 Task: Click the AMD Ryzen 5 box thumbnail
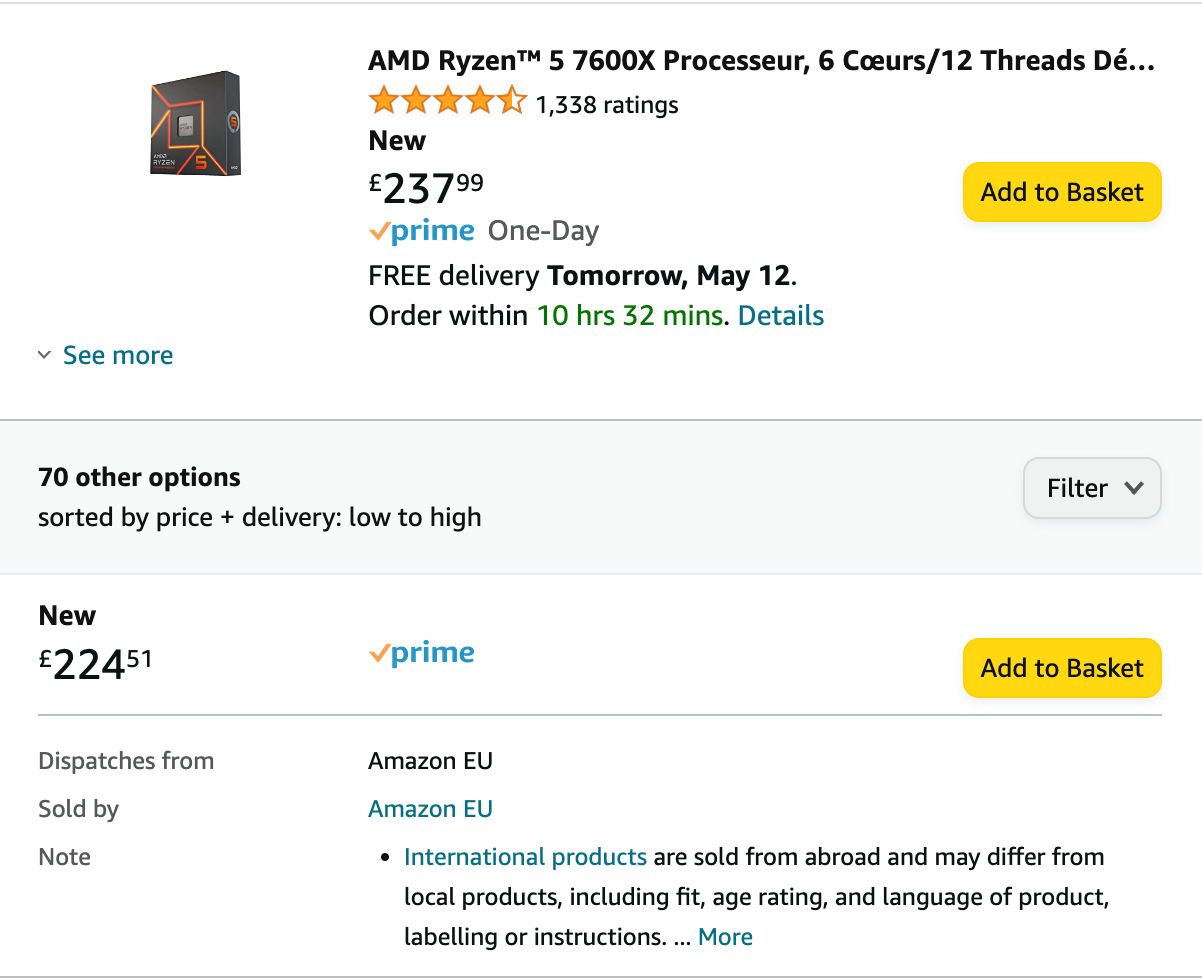pyautogui.click(x=196, y=123)
